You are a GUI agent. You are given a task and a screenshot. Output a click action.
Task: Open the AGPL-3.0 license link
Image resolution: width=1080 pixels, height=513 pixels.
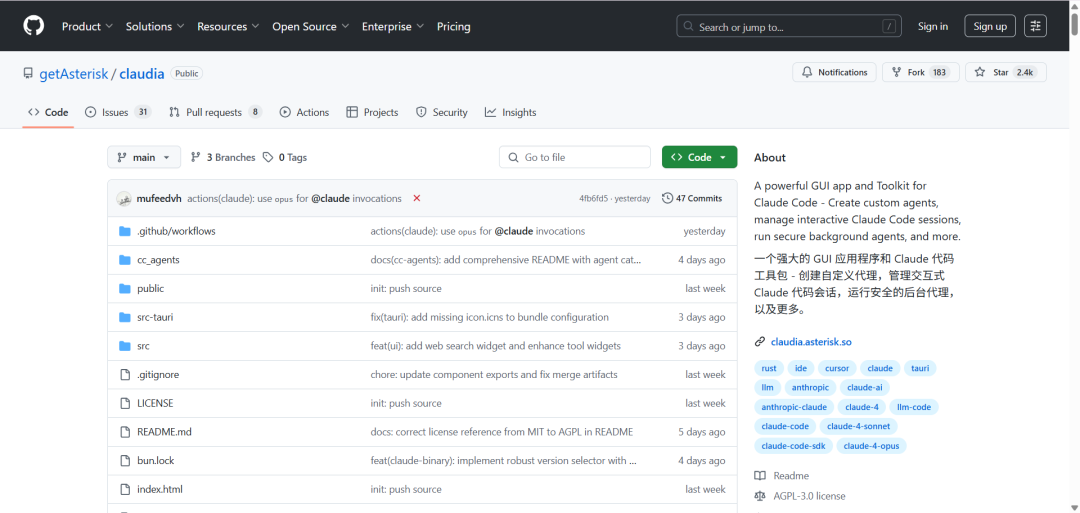(x=800, y=496)
